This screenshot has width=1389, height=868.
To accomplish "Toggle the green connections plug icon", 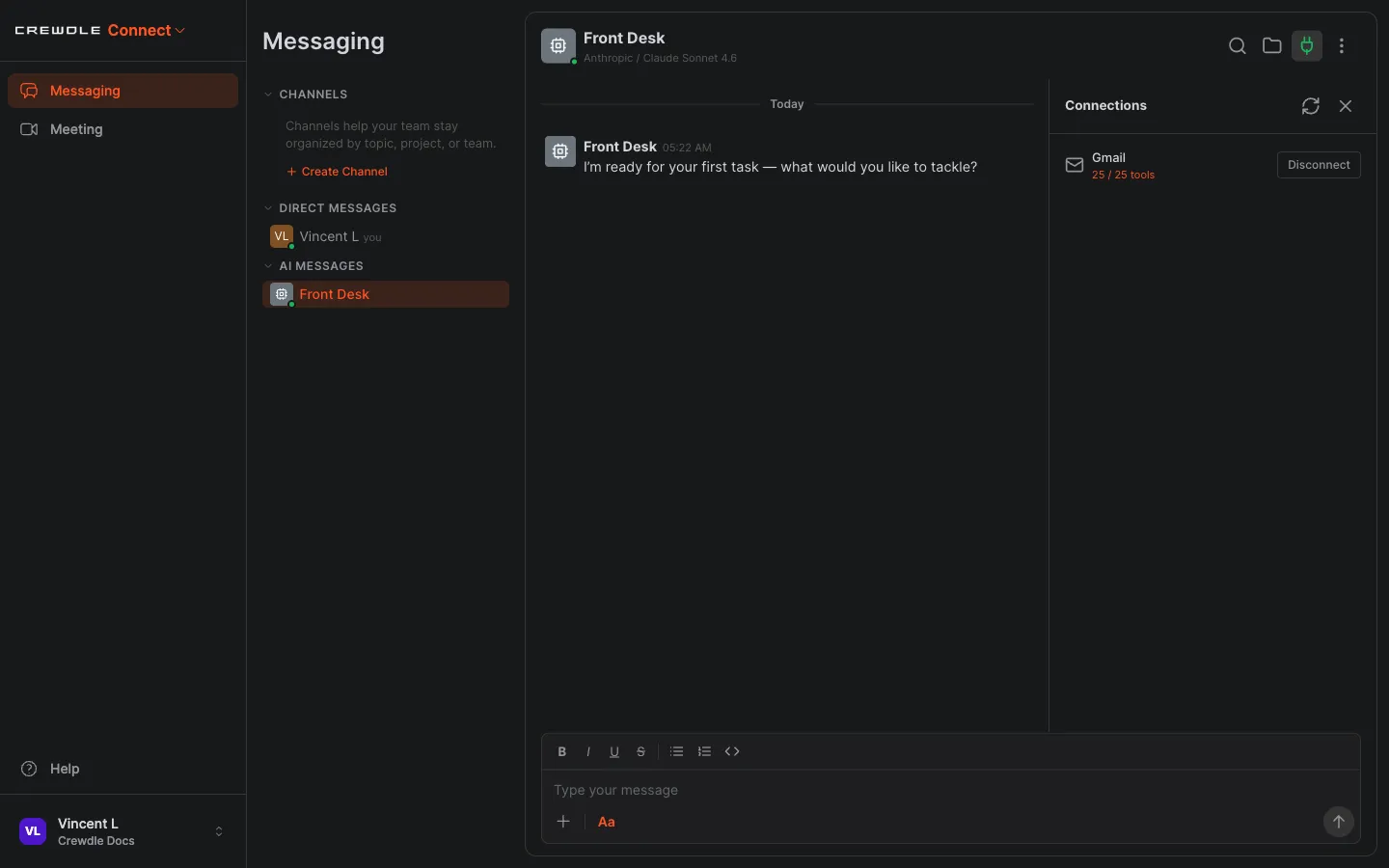I will pos(1307,45).
